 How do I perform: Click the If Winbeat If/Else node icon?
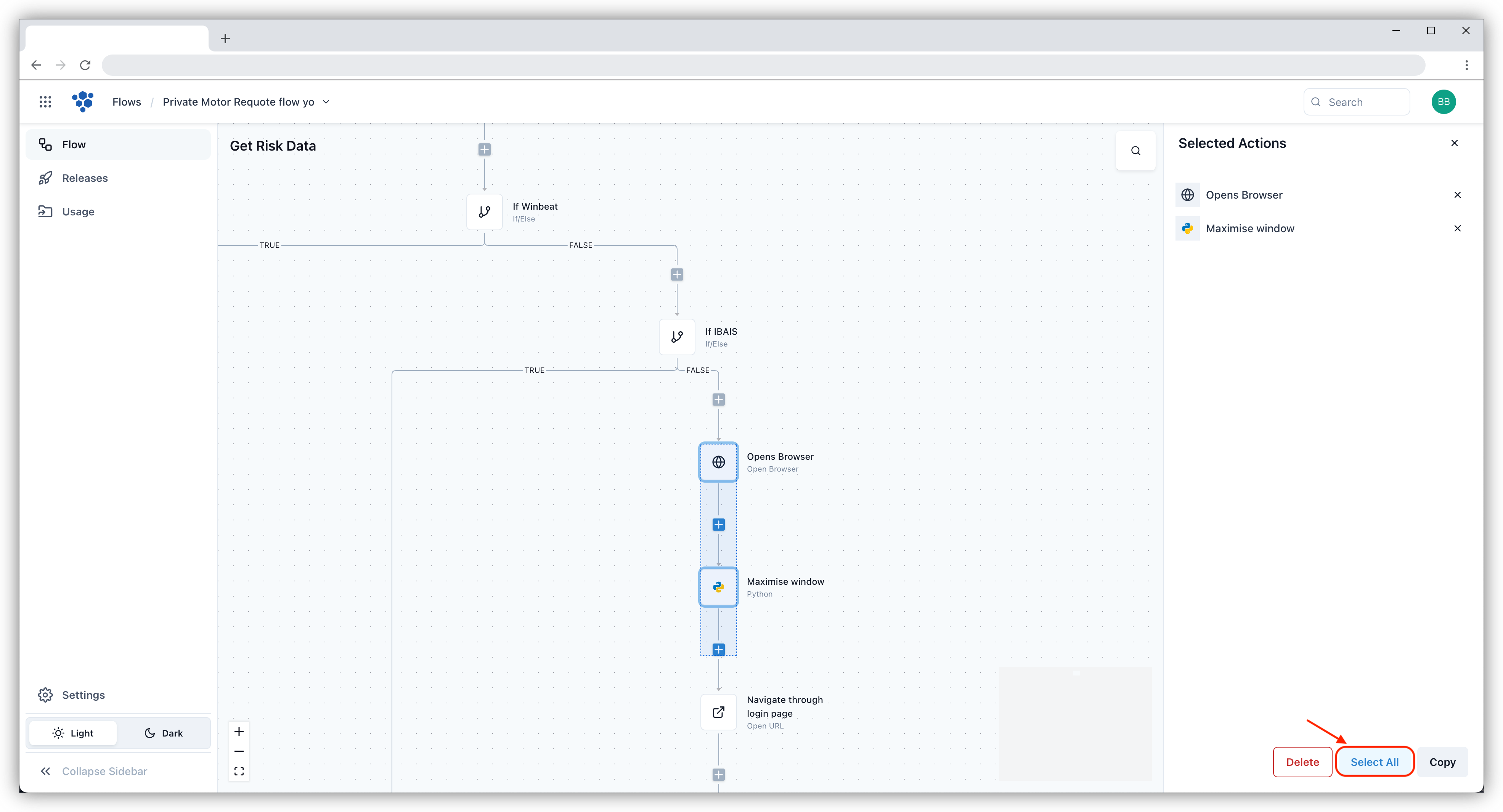click(x=484, y=212)
